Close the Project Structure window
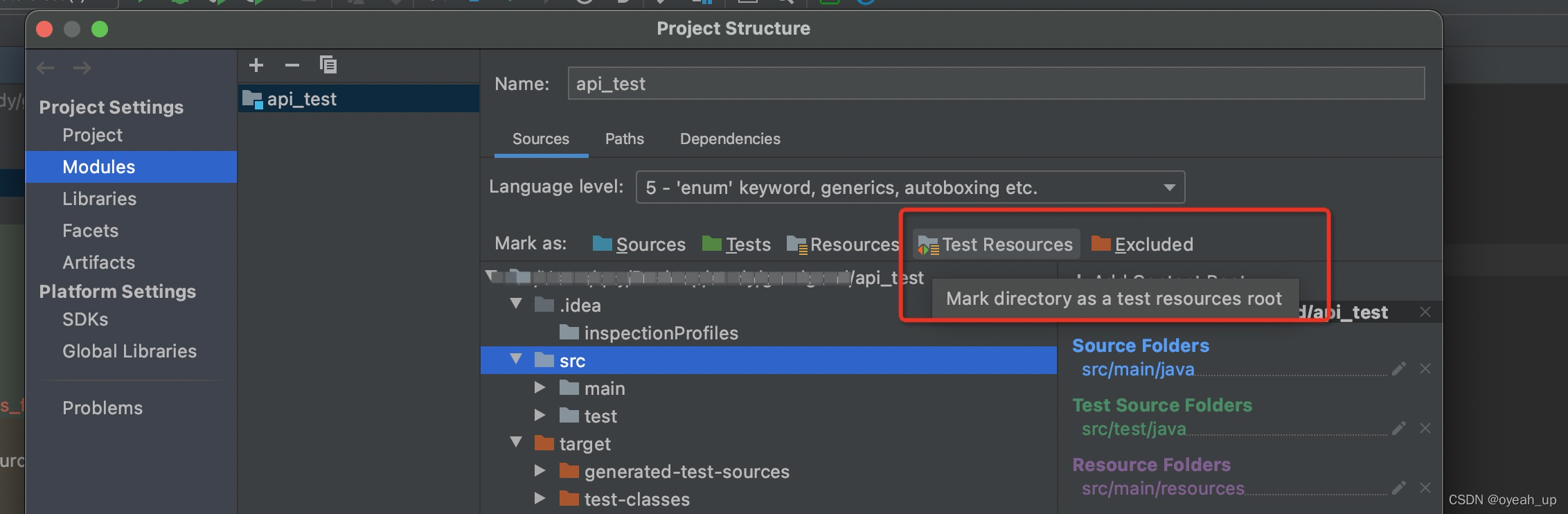The width and height of the screenshot is (1568, 514). [x=44, y=29]
